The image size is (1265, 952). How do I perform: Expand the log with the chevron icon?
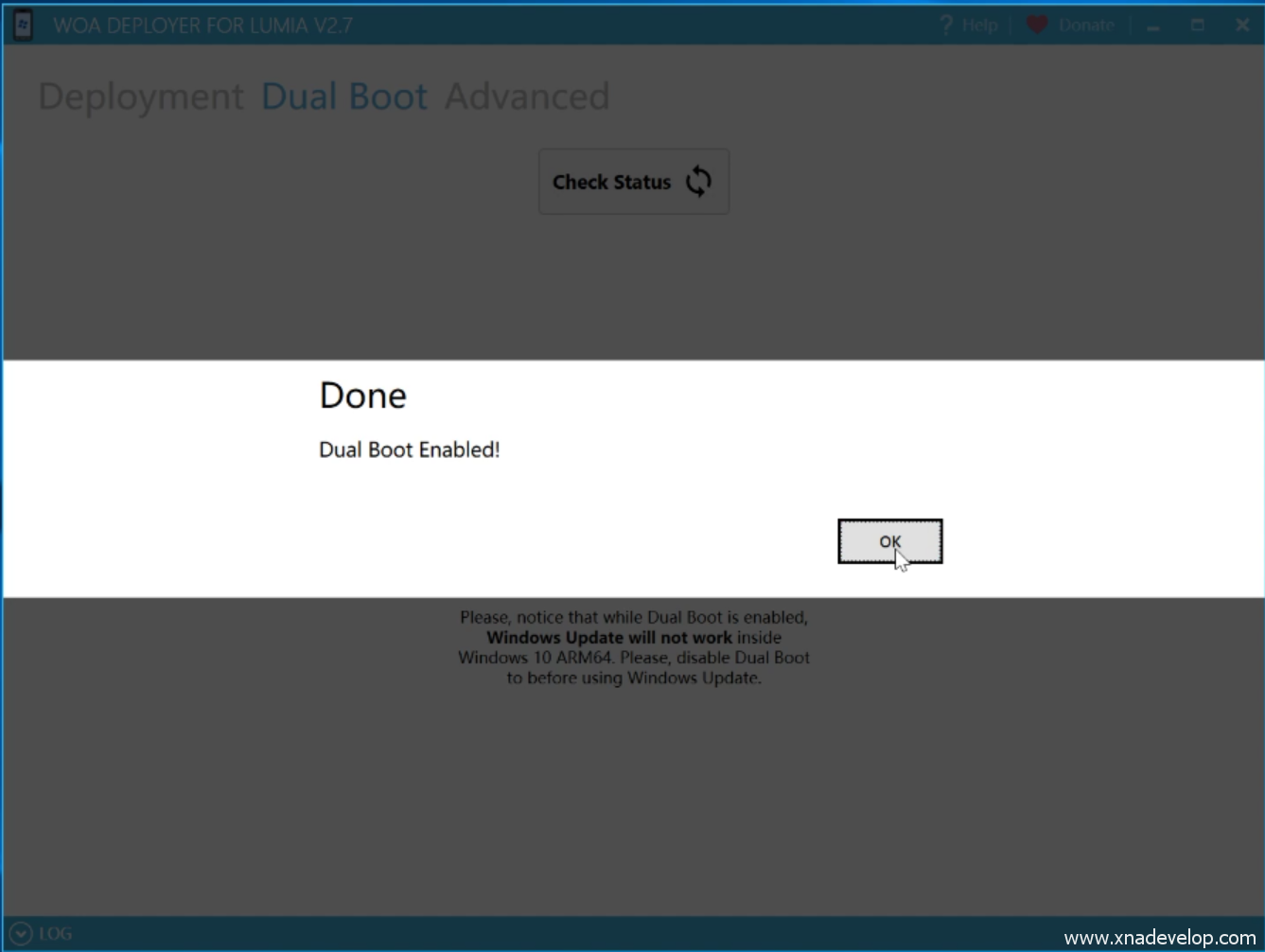pos(20,934)
